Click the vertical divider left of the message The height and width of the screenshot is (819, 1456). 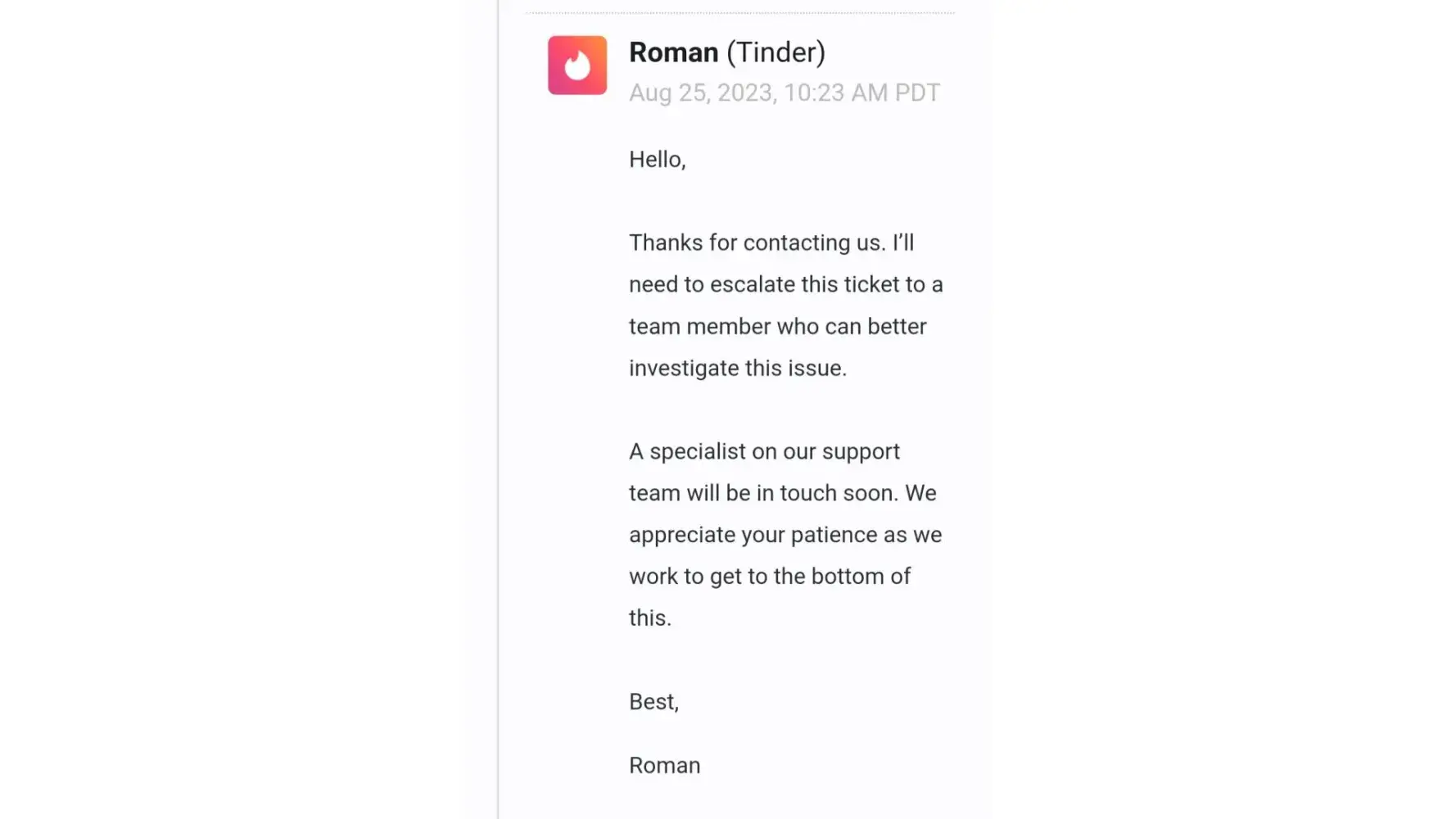point(498,409)
